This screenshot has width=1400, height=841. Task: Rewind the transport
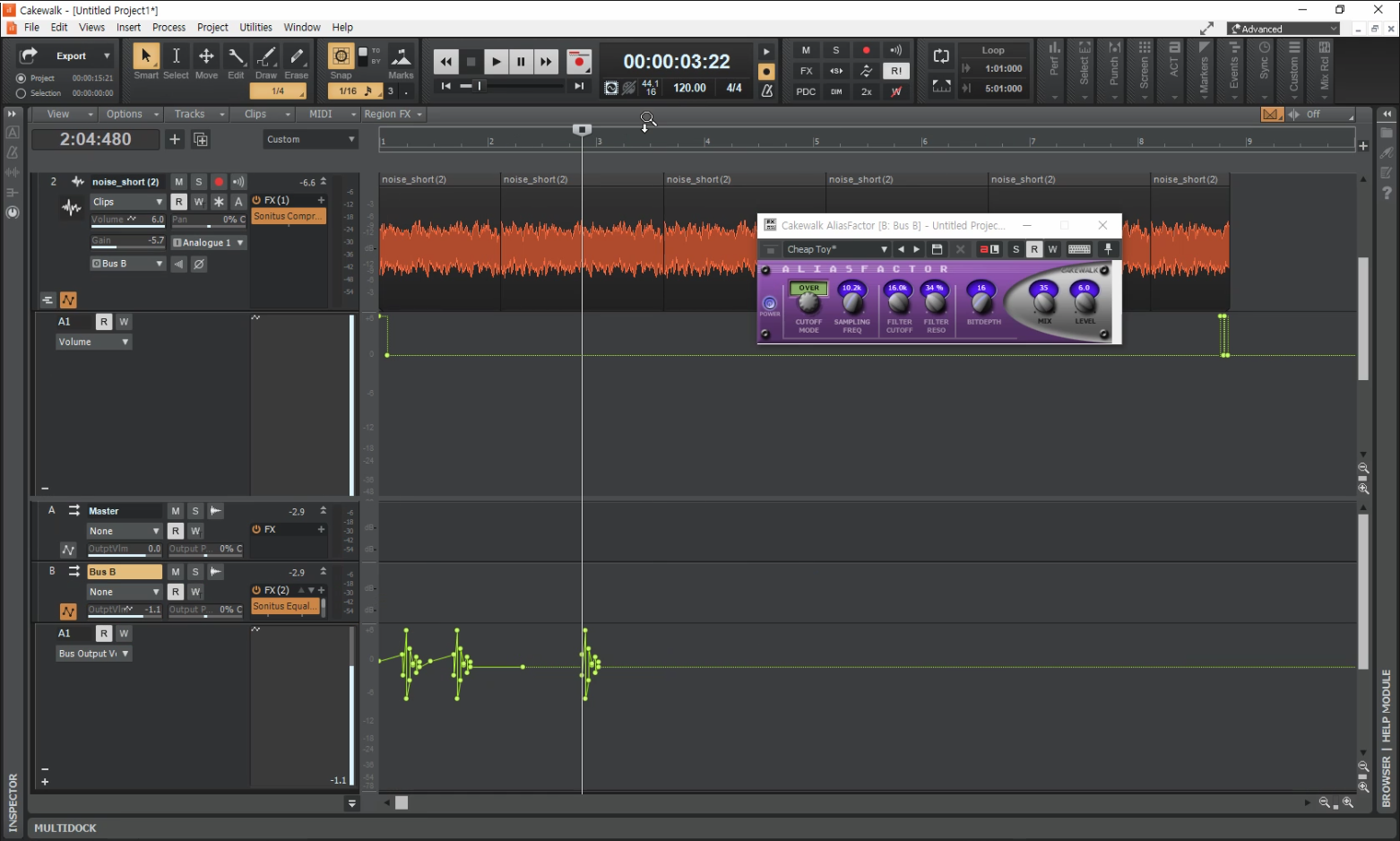click(x=445, y=62)
